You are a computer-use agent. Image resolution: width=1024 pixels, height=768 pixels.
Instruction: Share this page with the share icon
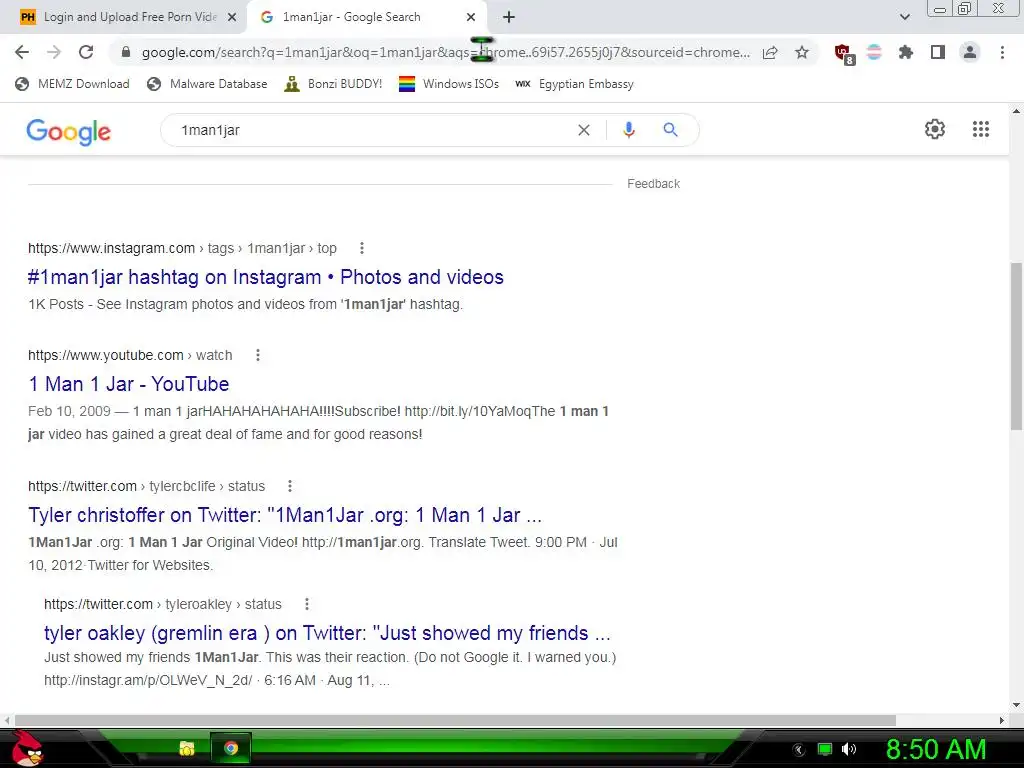pyautogui.click(x=770, y=52)
